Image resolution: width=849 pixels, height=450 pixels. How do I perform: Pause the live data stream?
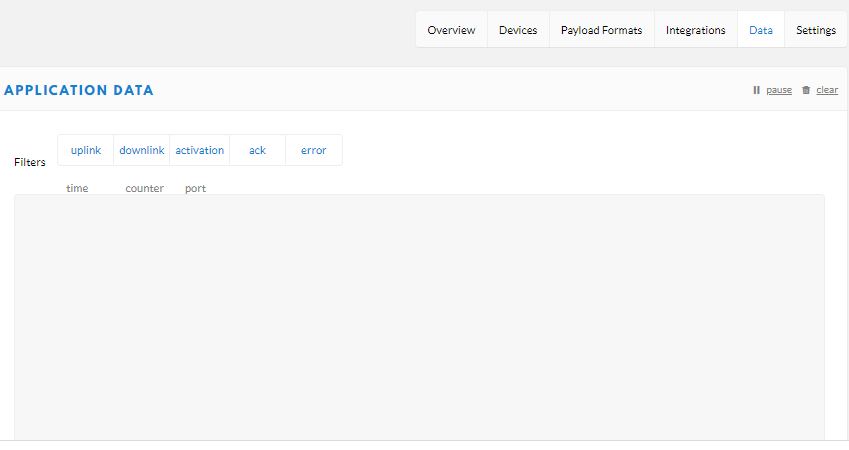click(x=778, y=90)
